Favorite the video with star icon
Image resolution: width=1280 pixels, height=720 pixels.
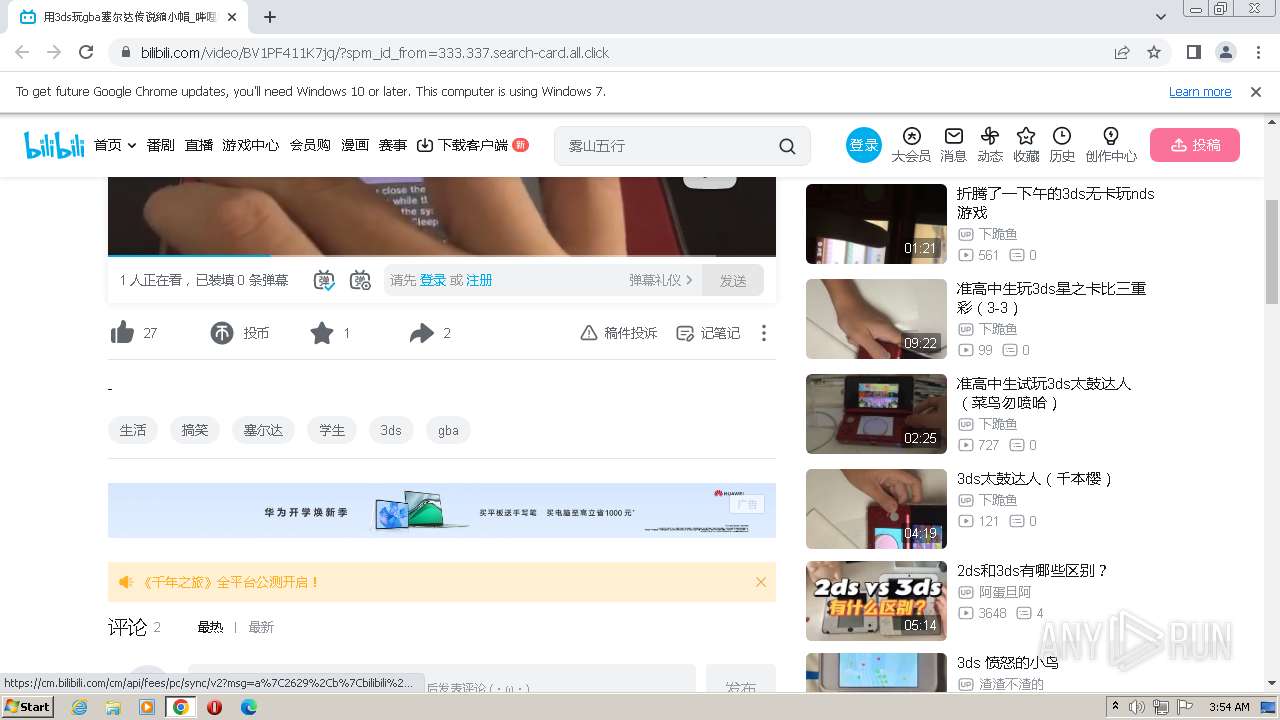click(322, 333)
